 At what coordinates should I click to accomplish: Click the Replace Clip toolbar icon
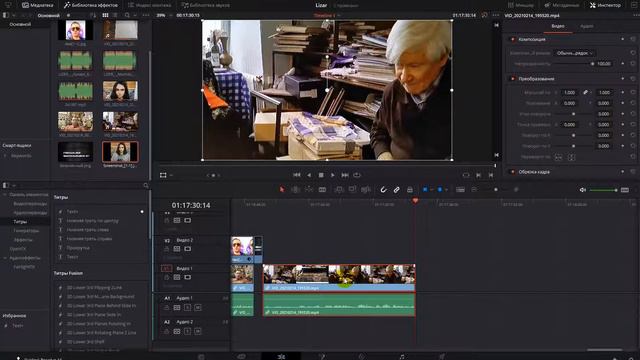(366, 189)
